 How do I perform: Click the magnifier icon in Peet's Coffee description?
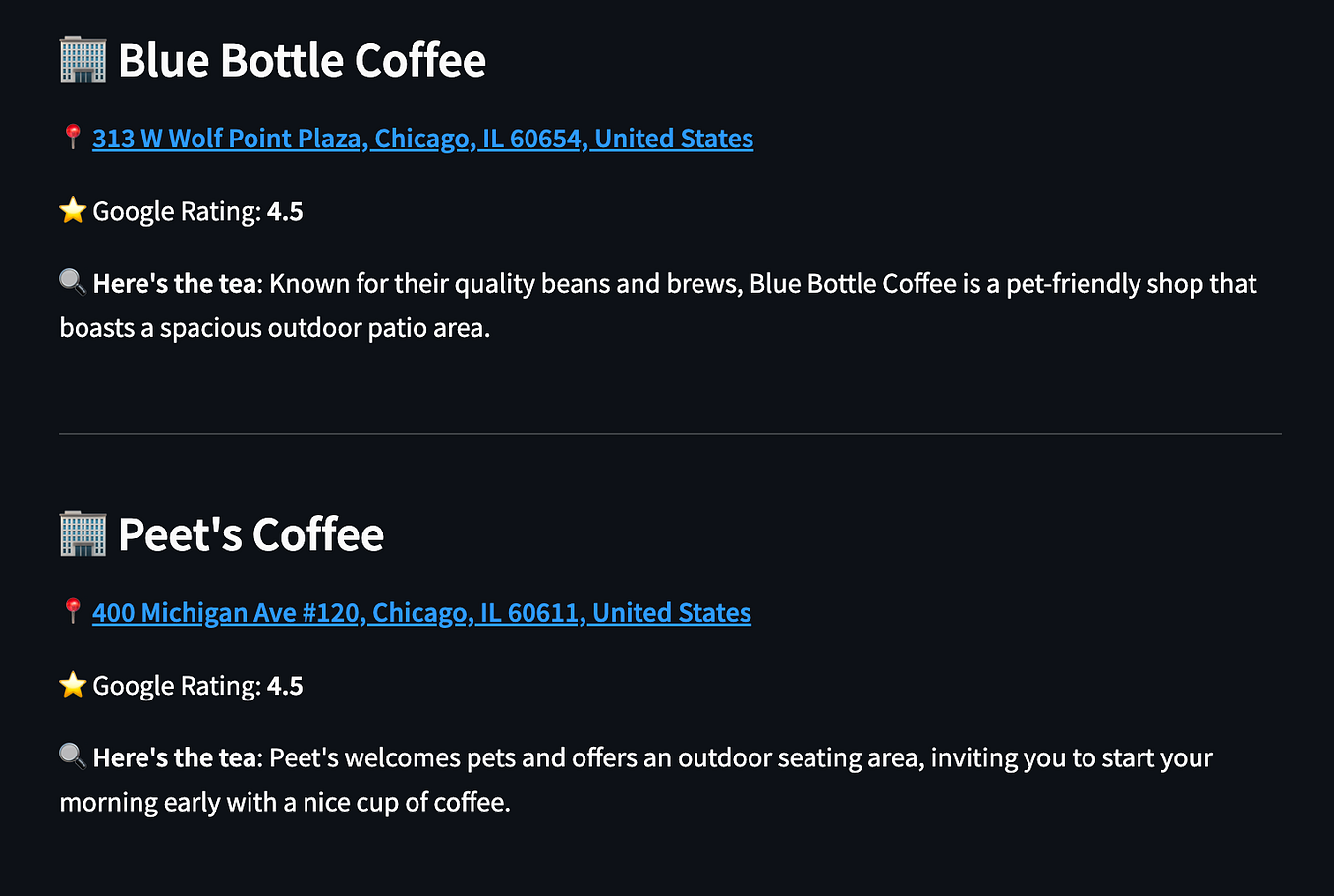(x=73, y=756)
